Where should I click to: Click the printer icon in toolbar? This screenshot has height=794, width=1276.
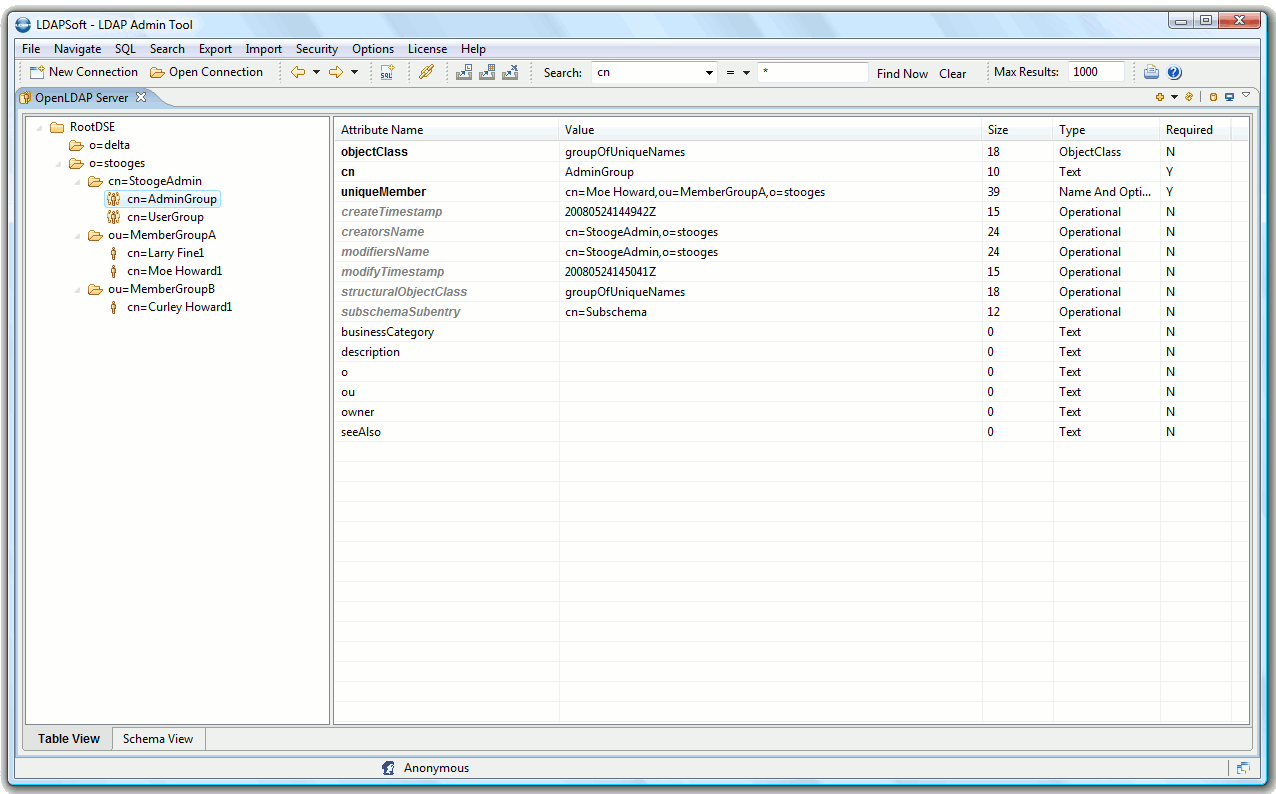pyautogui.click(x=1151, y=72)
